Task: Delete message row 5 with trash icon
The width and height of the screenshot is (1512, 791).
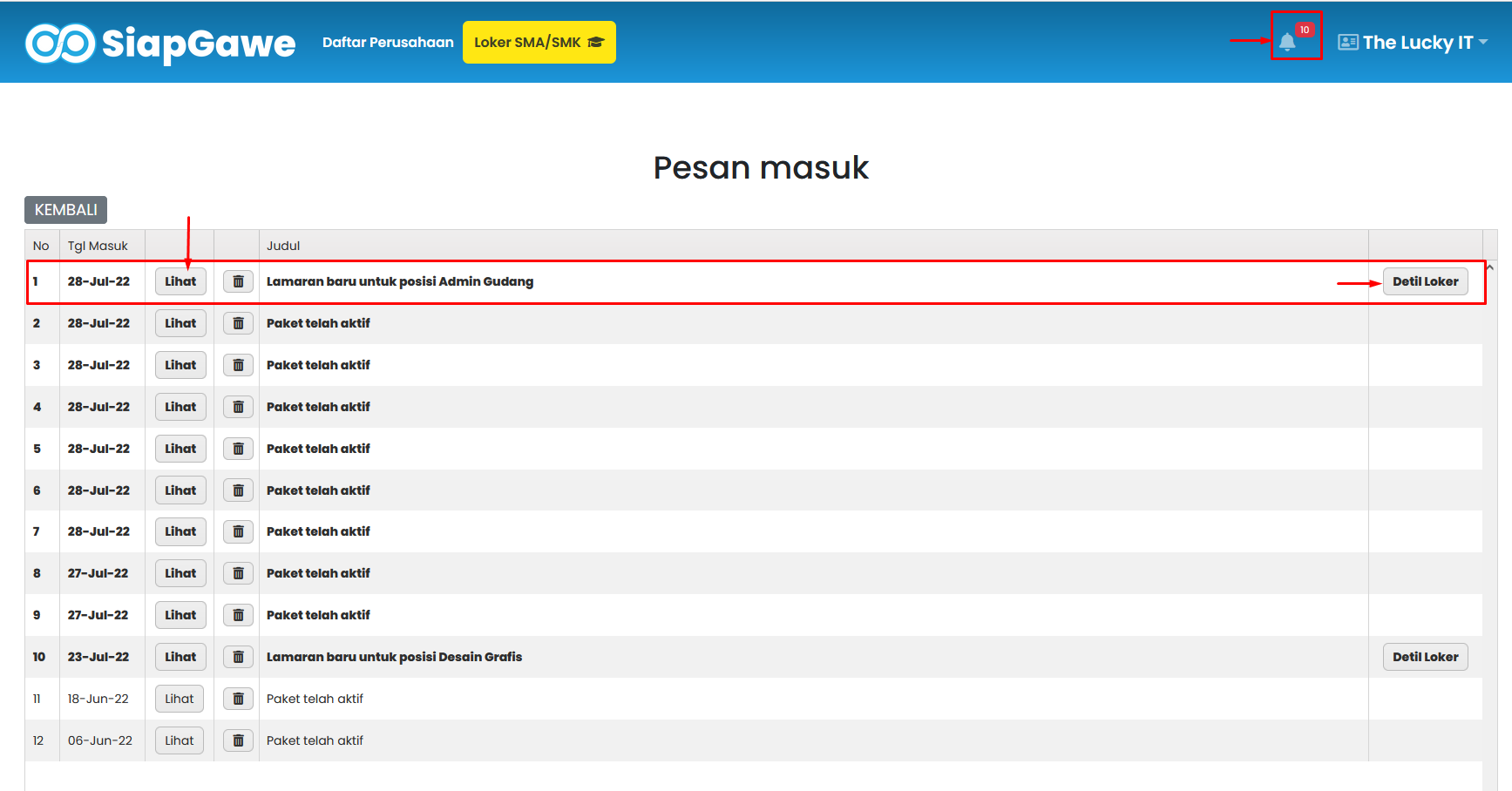Action: [238, 449]
